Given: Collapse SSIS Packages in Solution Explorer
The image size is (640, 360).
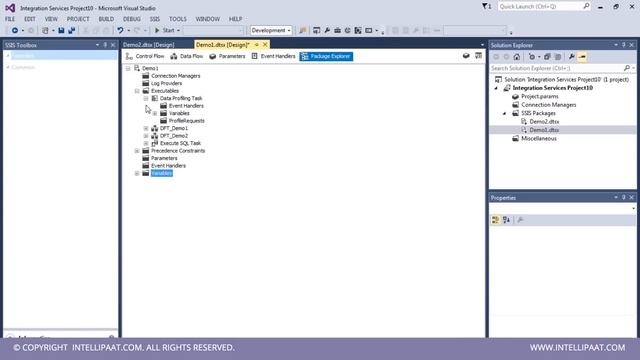Looking at the screenshot, I should click(x=504, y=113).
